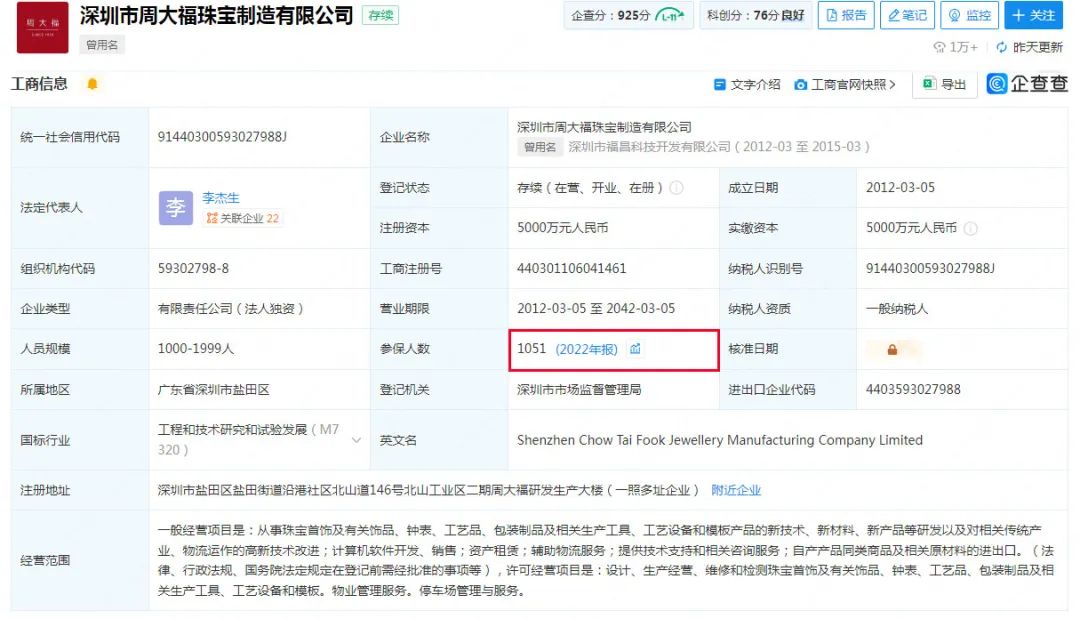
Task: Follow the company with 关注 button
Action: (x=1033, y=15)
